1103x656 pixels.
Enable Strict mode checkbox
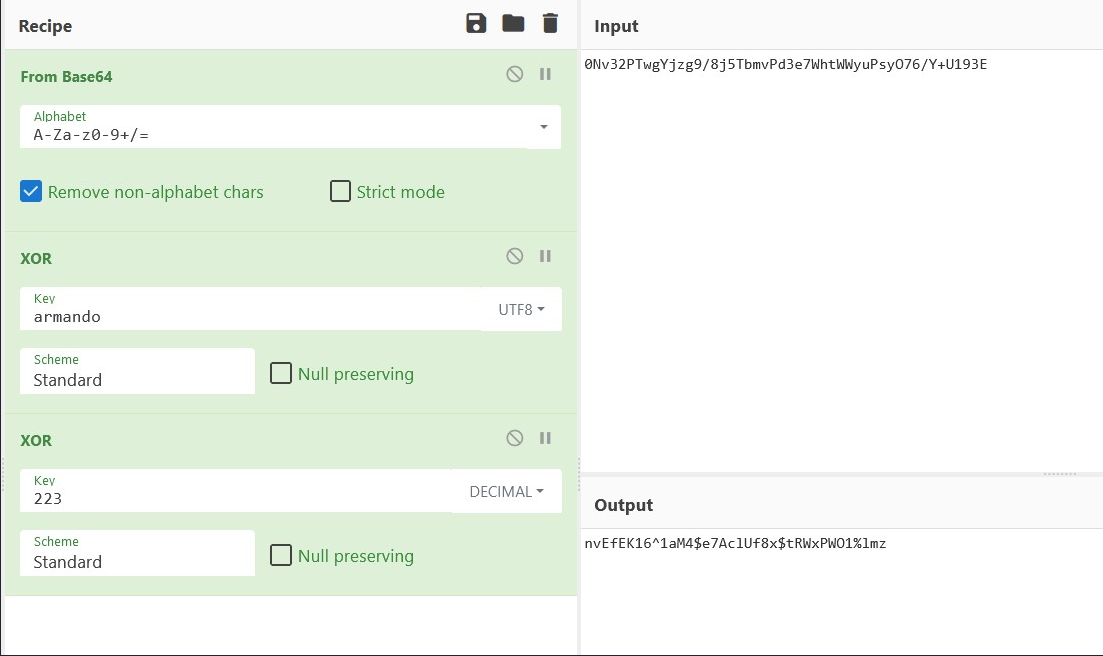point(340,191)
